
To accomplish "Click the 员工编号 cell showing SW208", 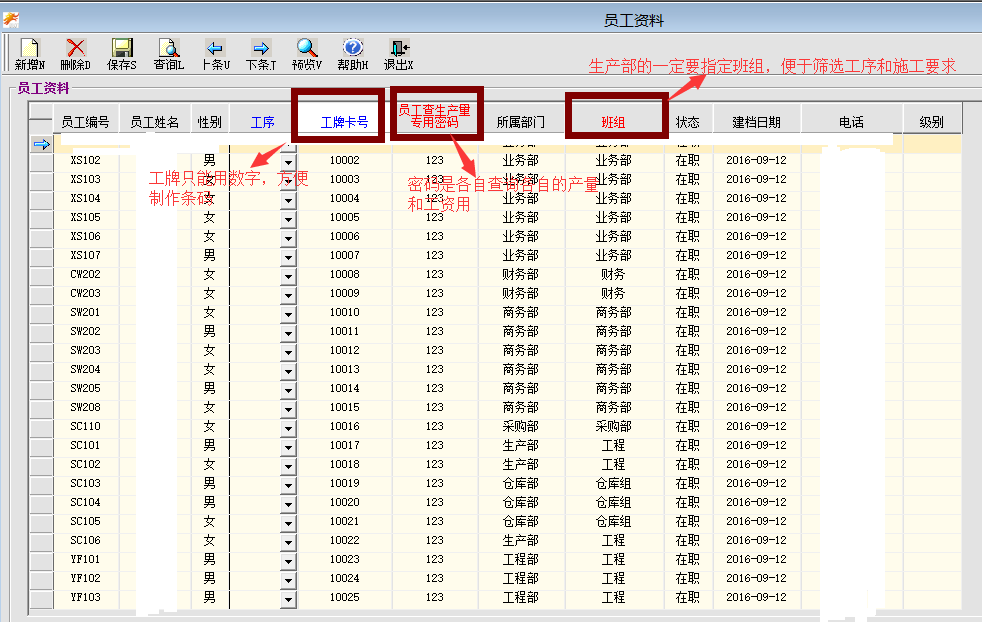I will [85, 407].
